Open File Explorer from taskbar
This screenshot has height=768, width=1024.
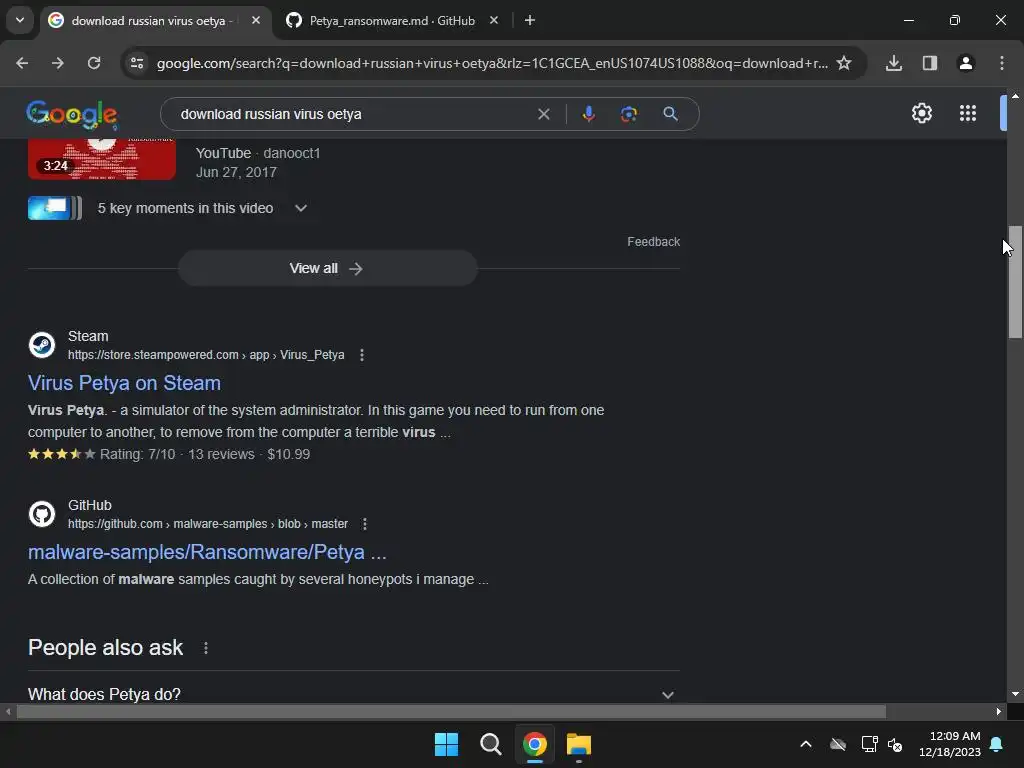pyautogui.click(x=579, y=744)
